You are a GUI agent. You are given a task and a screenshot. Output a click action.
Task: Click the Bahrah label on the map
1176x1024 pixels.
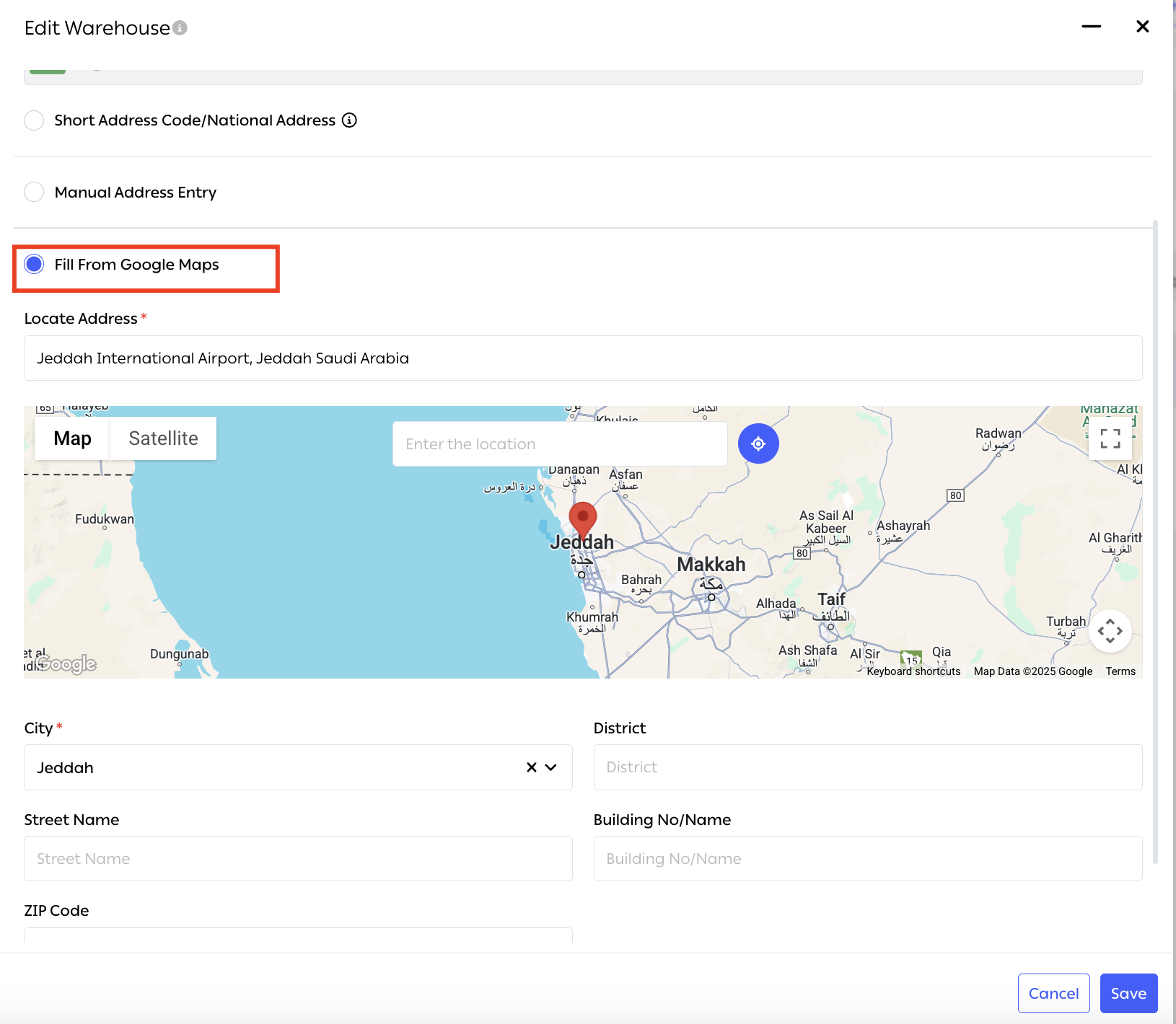(x=641, y=580)
